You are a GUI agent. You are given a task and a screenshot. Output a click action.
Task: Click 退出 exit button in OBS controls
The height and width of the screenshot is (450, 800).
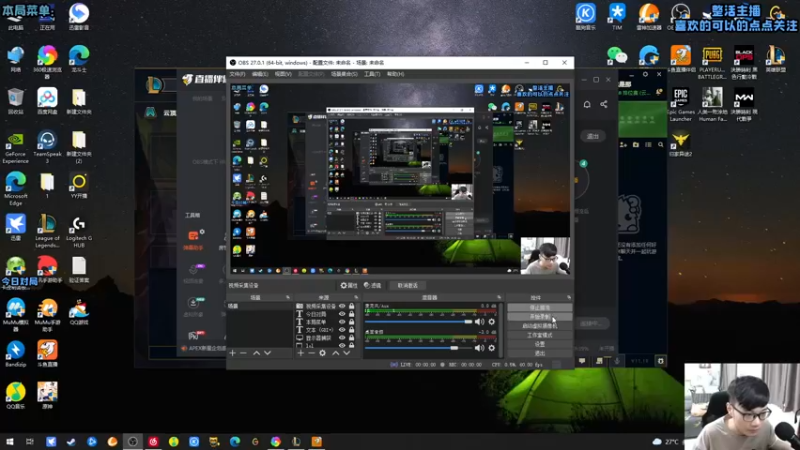(540, 353)
